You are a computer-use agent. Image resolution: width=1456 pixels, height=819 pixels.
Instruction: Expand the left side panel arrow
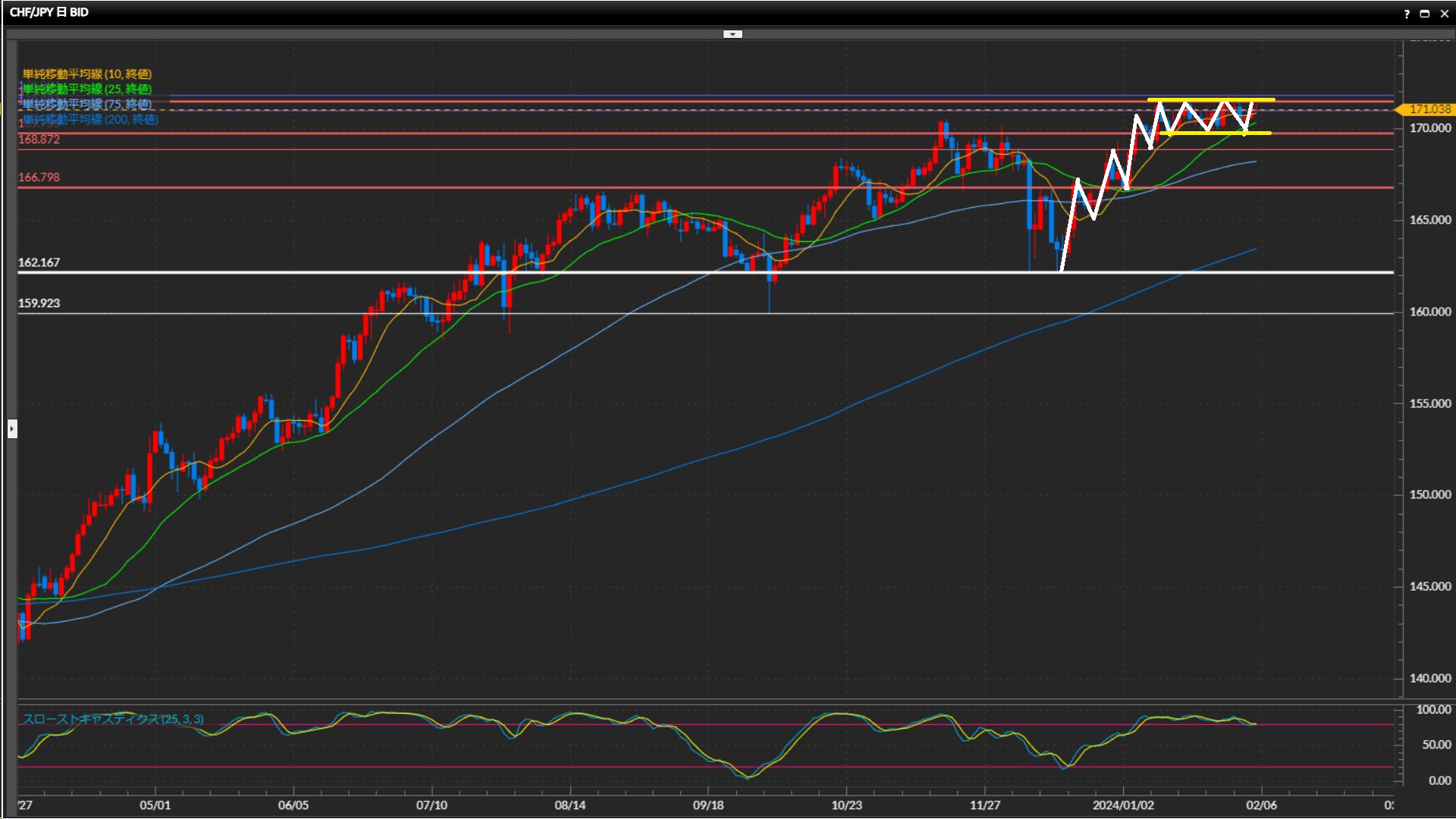pyautogui.click(x=12, y=429)
